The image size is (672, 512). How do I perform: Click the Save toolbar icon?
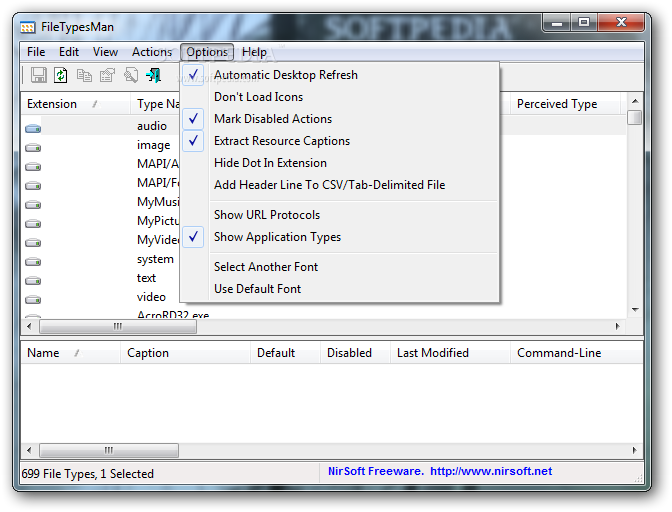[39, 75]
